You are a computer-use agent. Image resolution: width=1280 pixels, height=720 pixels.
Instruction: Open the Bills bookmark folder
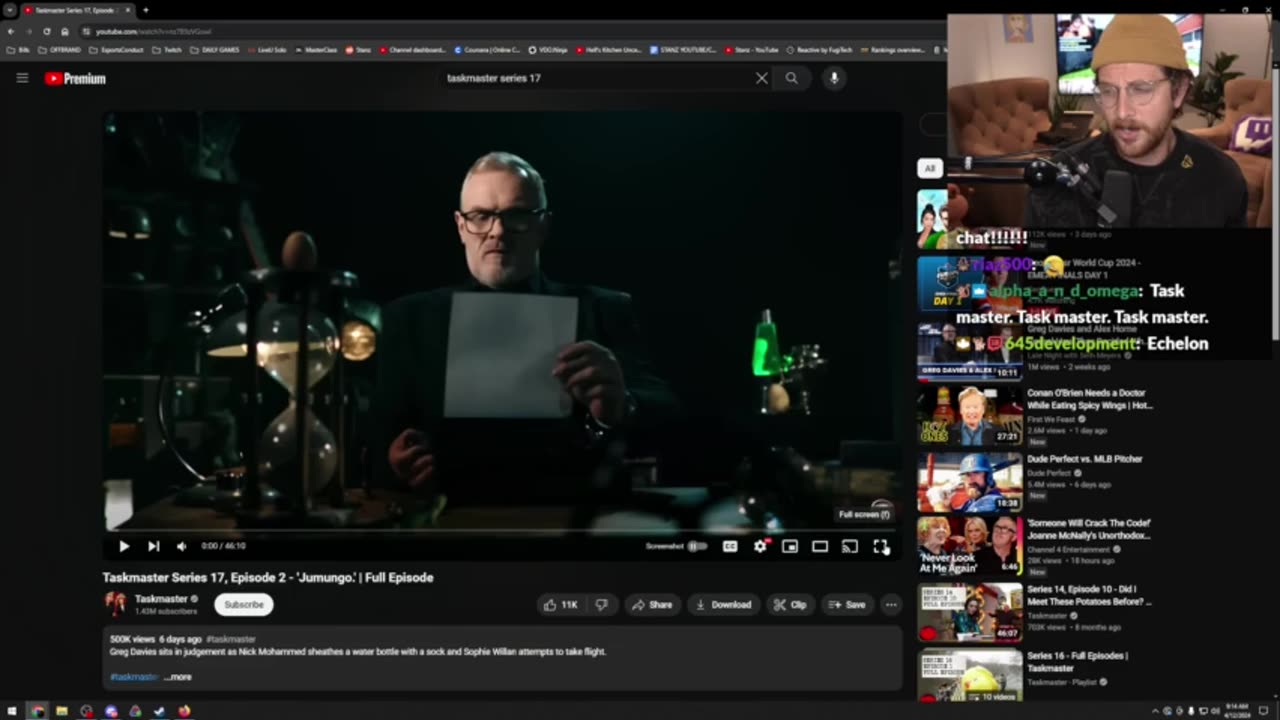click(18, 49)
